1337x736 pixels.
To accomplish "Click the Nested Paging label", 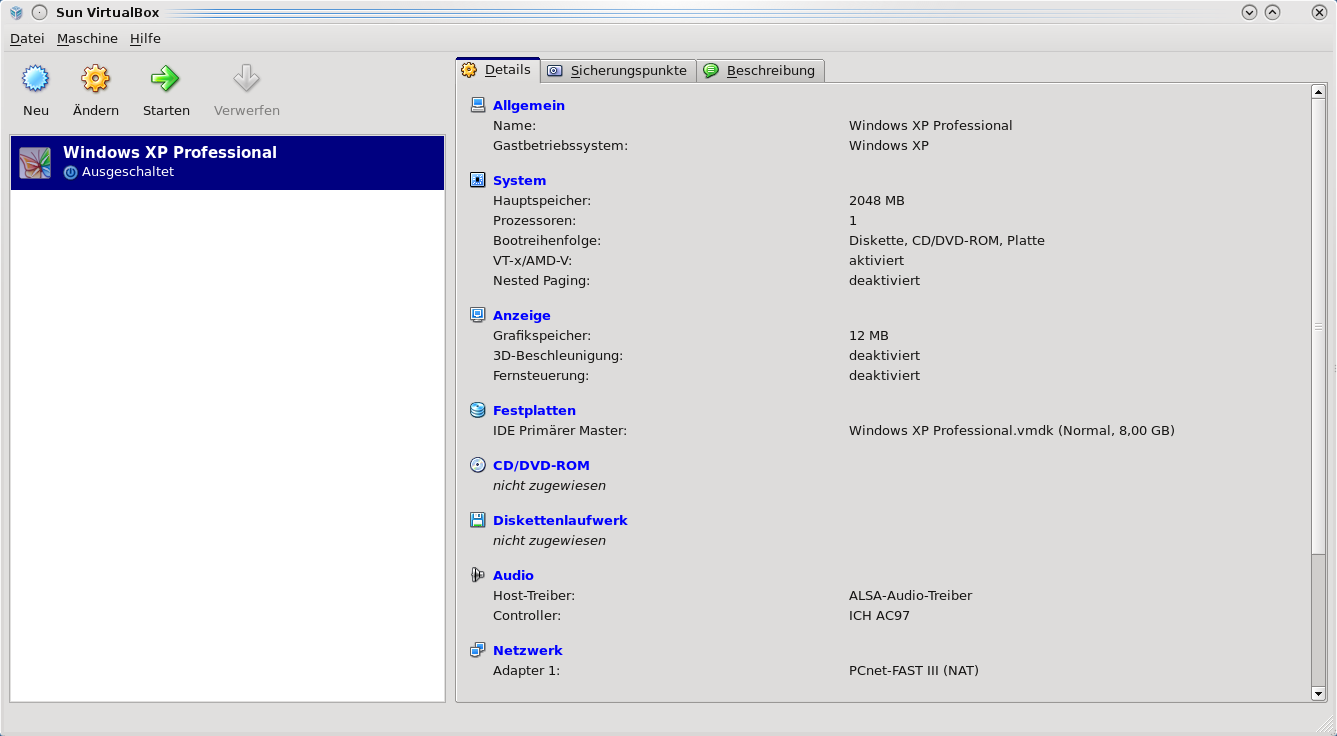I will [x=541, y=280].
